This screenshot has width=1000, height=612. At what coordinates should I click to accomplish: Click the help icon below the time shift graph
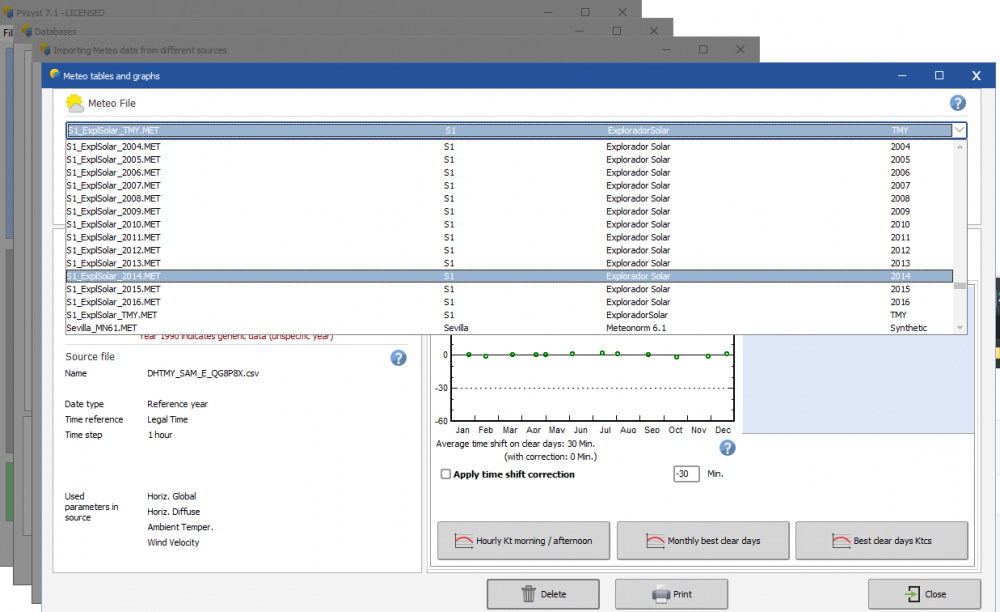(x=727, y=448)
